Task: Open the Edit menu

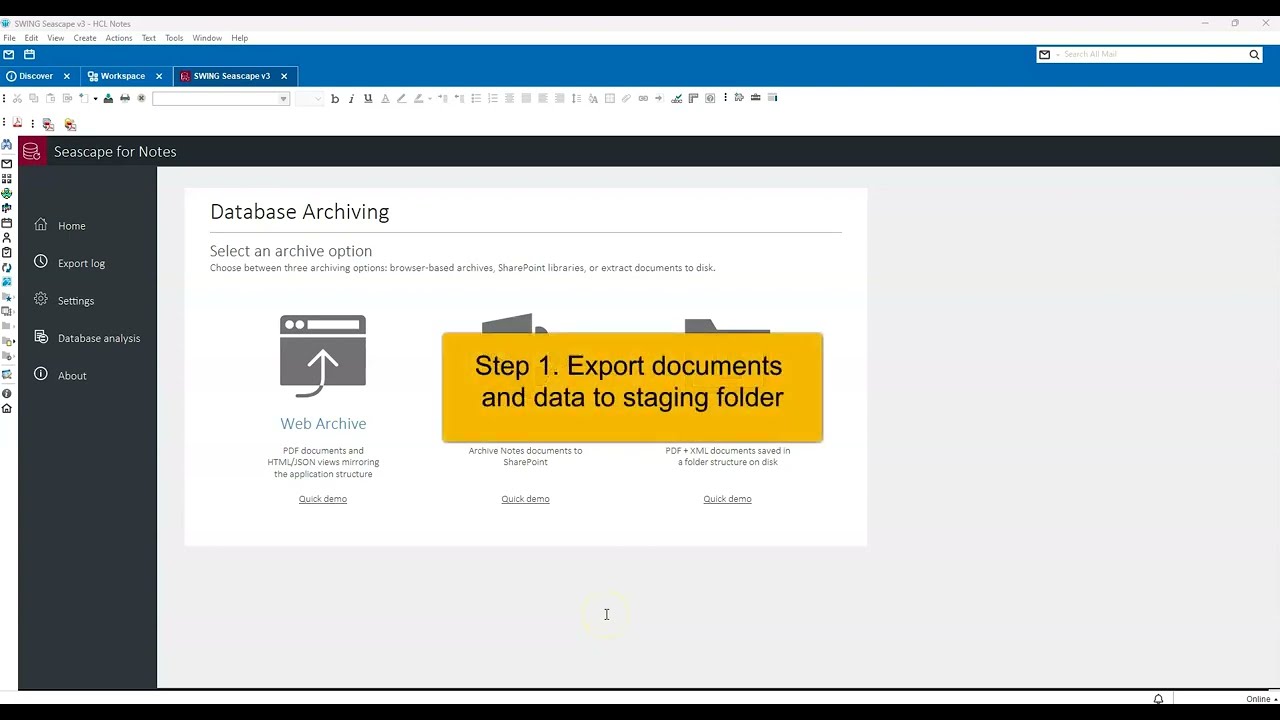Action: tap(31, 38)
